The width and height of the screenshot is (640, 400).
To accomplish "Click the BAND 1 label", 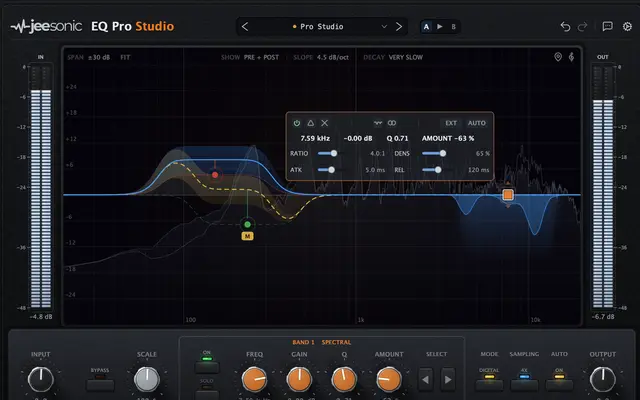I will click(303, 342).
